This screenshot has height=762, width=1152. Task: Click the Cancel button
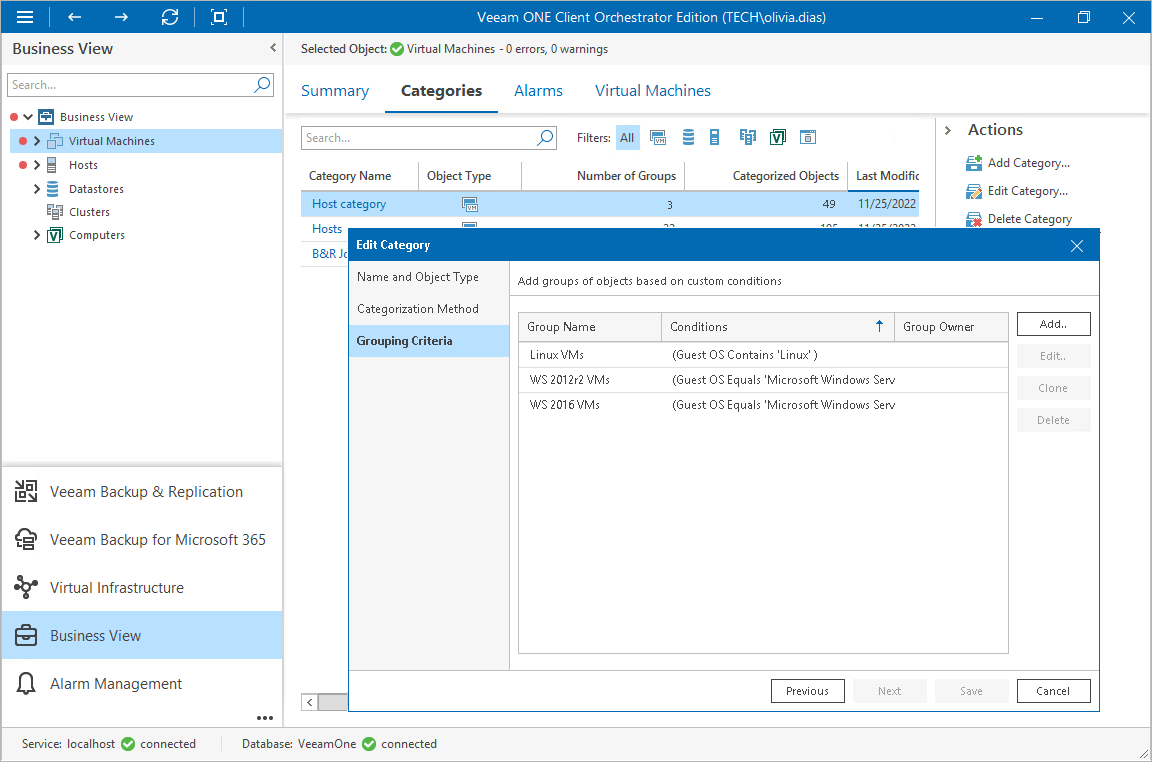[x=1054, y=691]
